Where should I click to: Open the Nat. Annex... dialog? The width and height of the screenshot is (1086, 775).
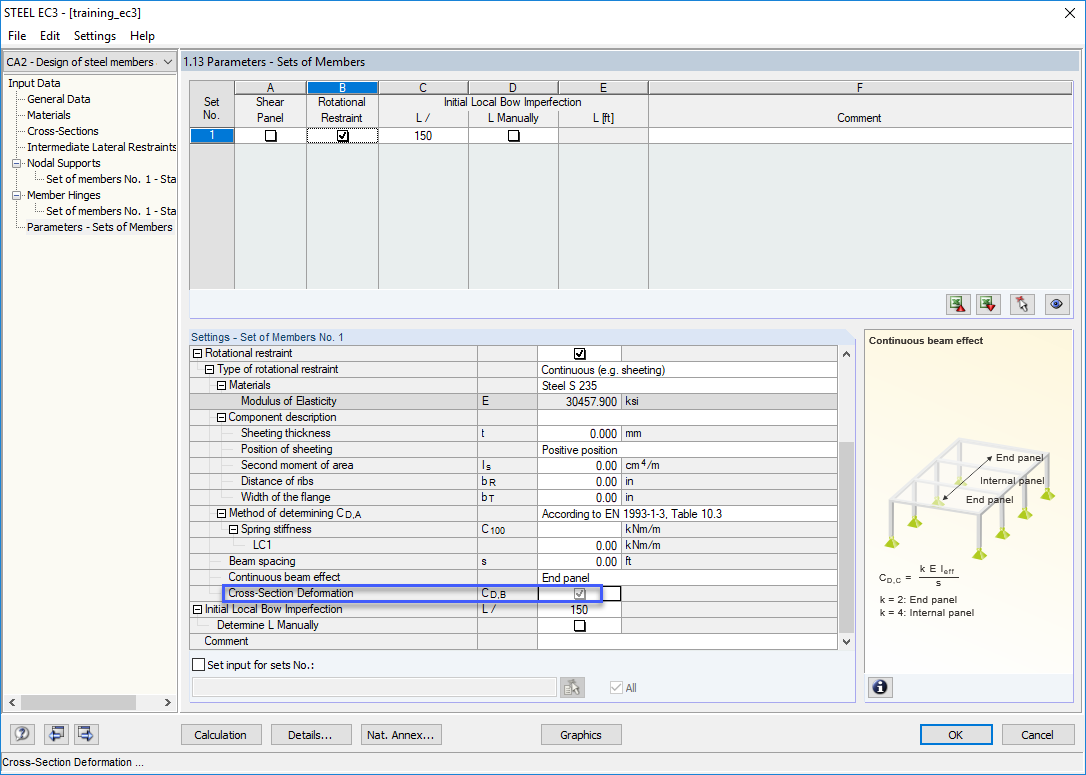[x=400, y=735]
